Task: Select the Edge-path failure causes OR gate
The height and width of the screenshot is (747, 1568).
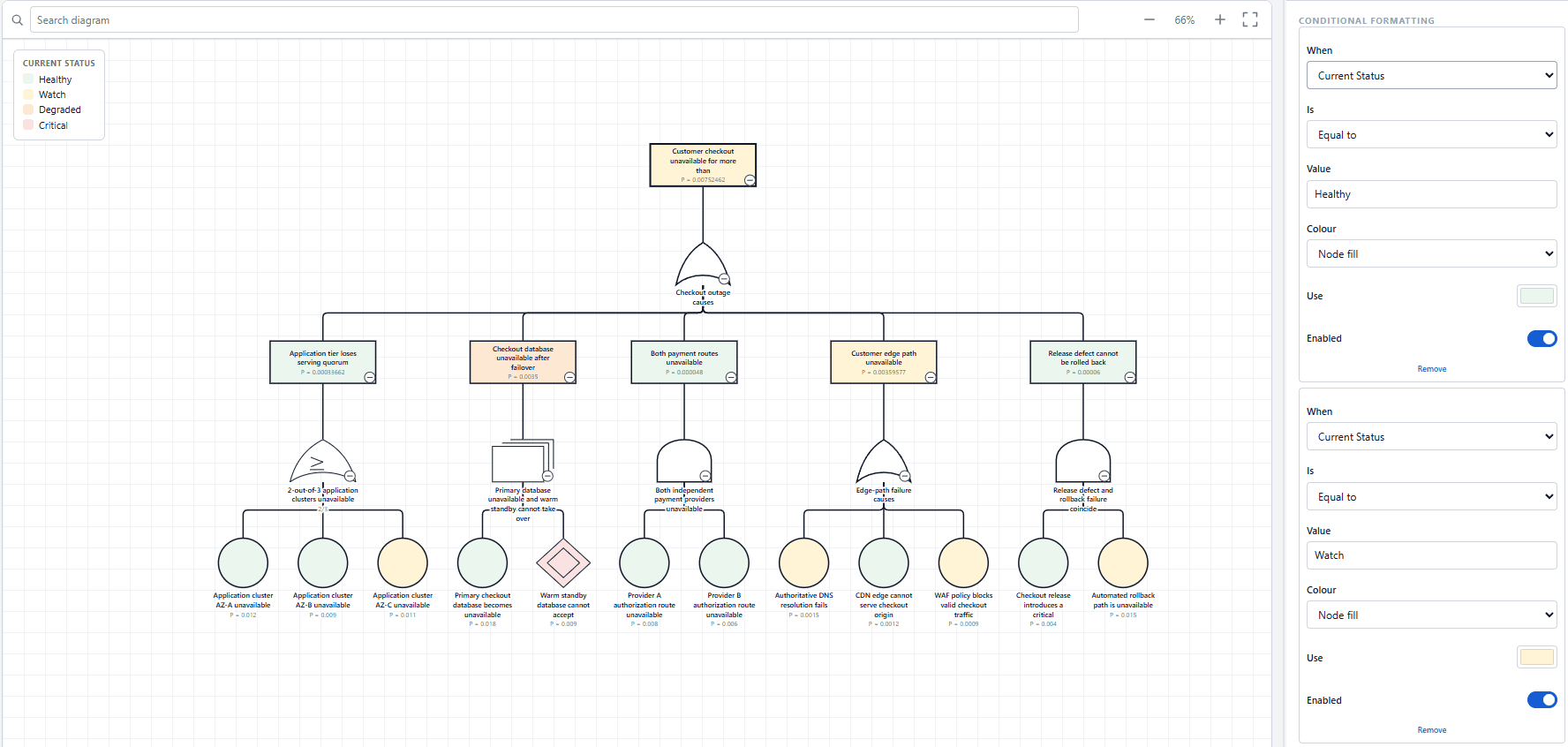Action: (x=884, y=461)
